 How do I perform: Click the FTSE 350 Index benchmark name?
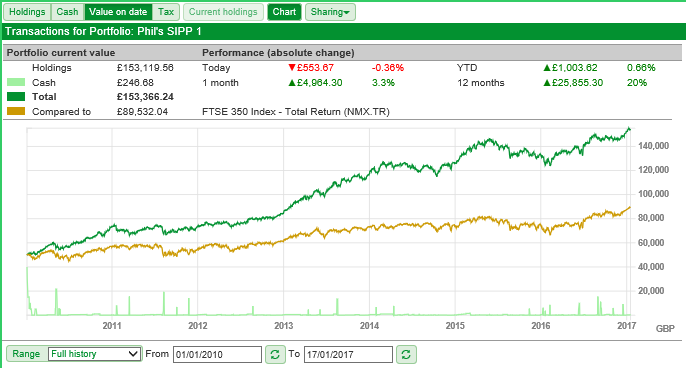(296, 112)
